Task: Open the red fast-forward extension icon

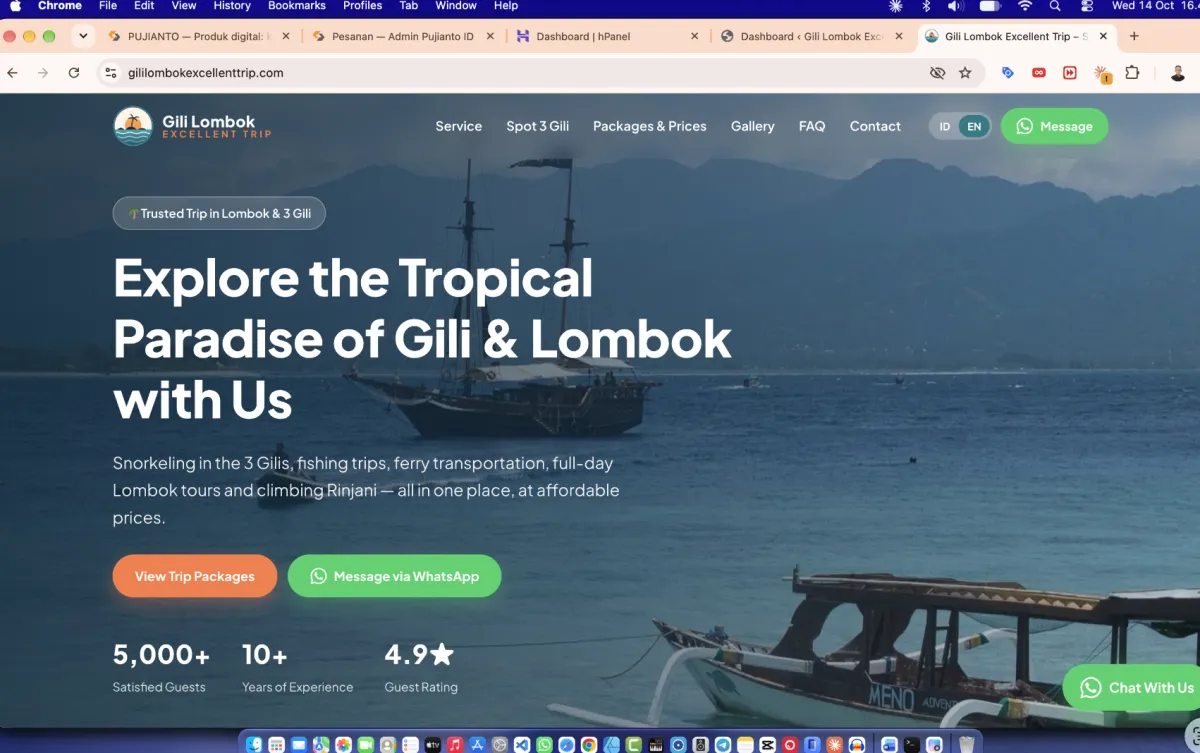Action: click(1070, 73)
